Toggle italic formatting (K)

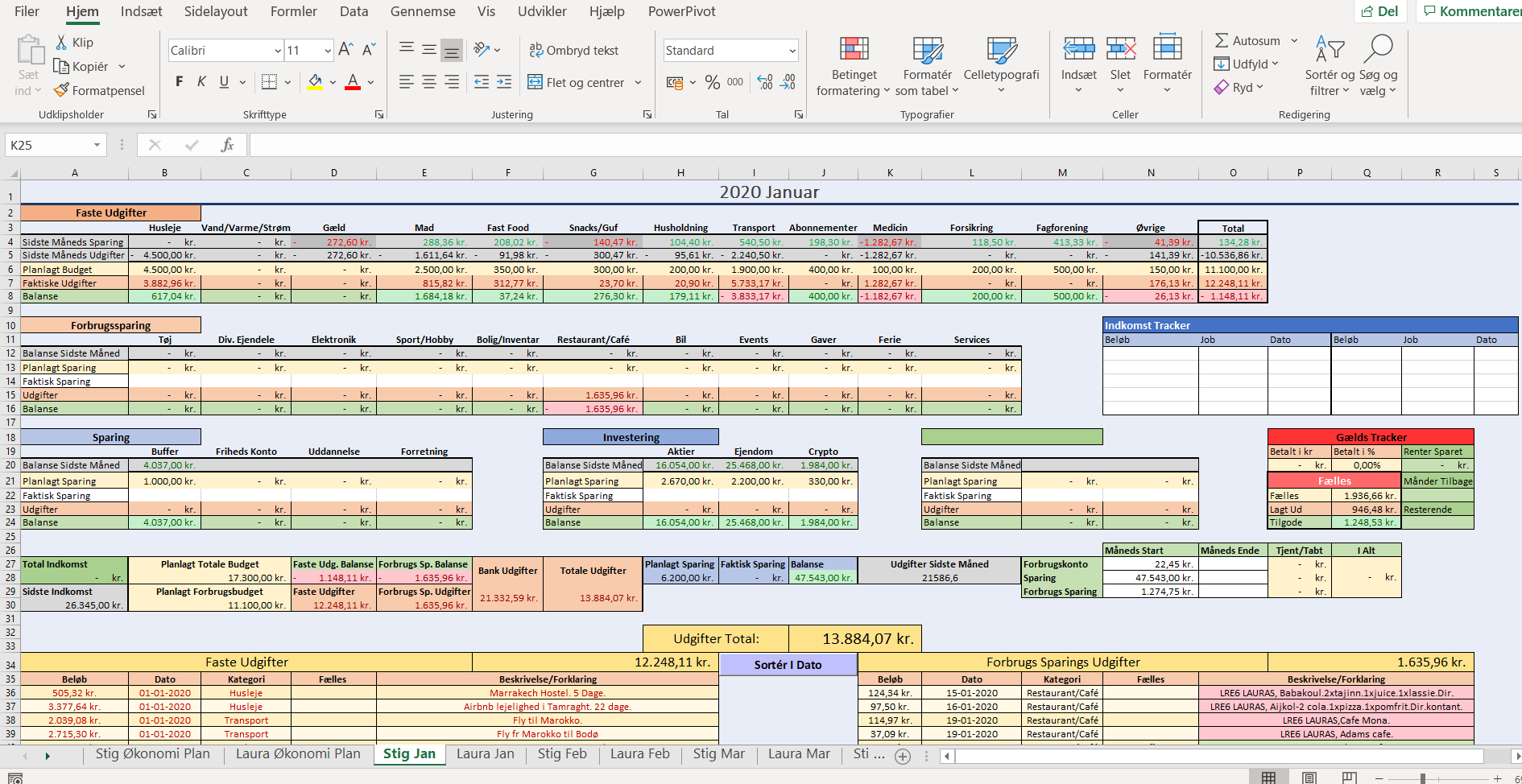coord(201,81)
